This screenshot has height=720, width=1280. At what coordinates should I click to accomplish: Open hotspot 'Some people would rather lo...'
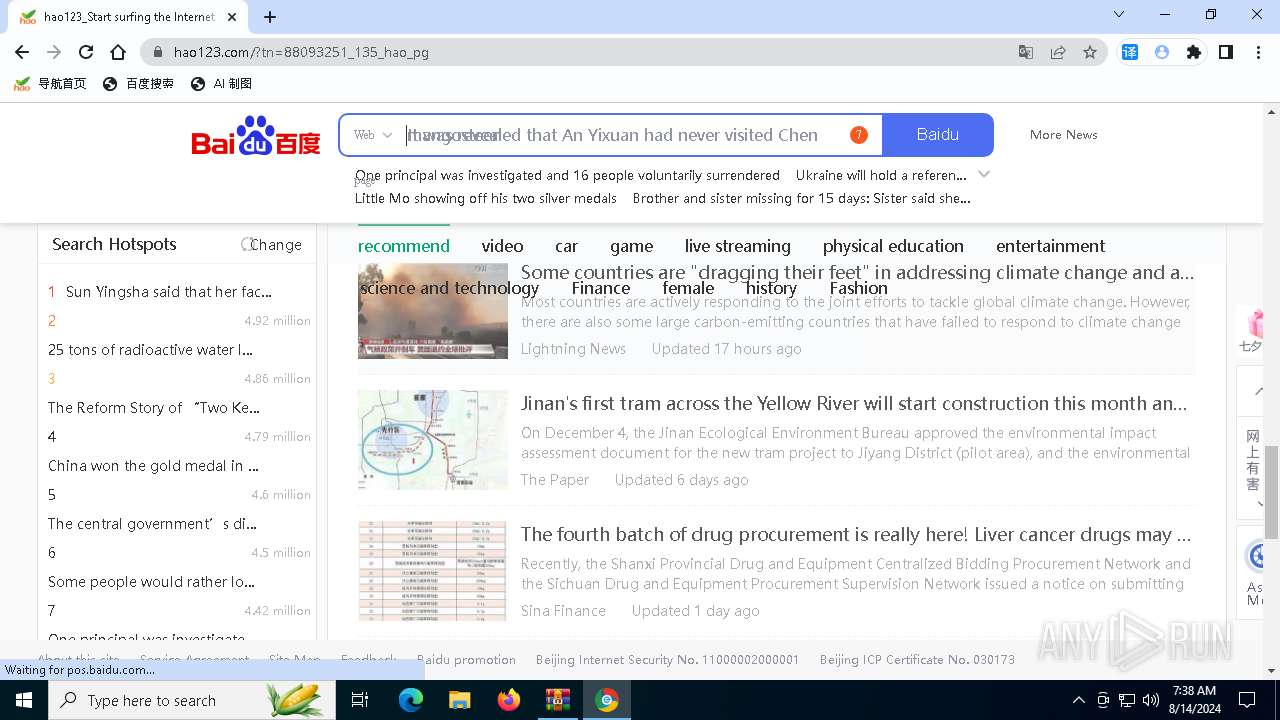[x=151, y=582]
